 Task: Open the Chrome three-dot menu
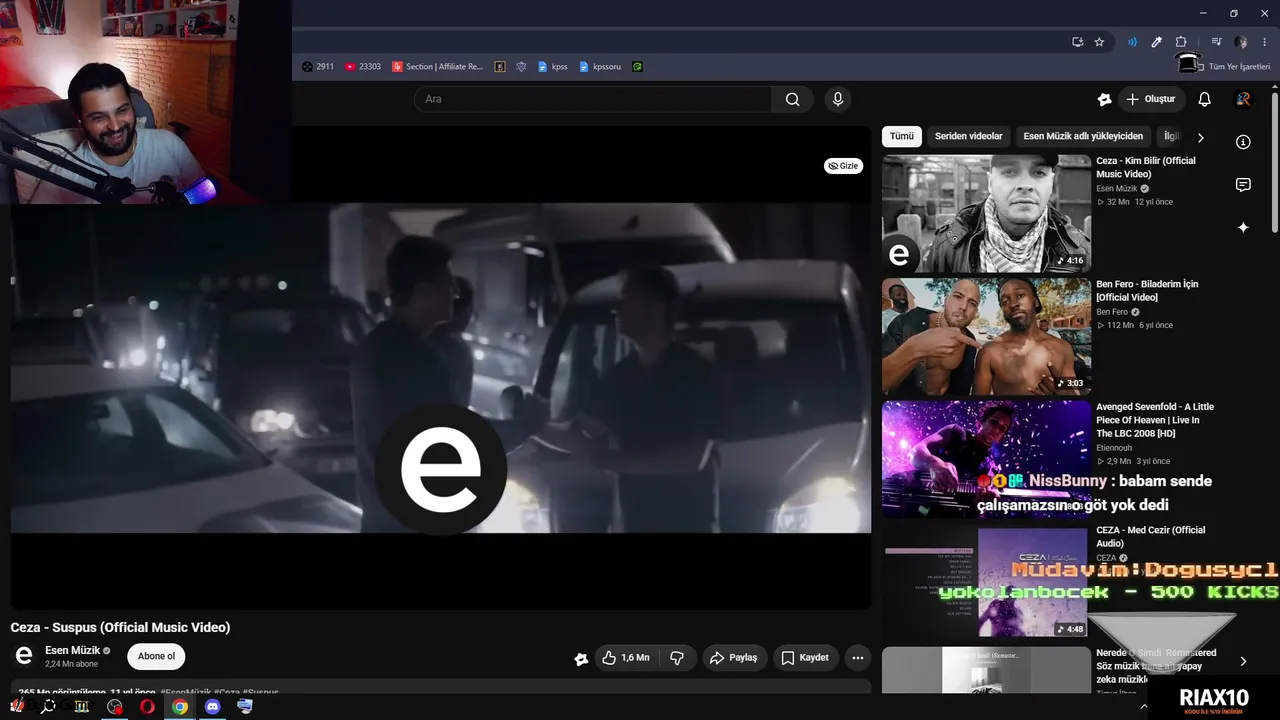tap(1265, 42)
